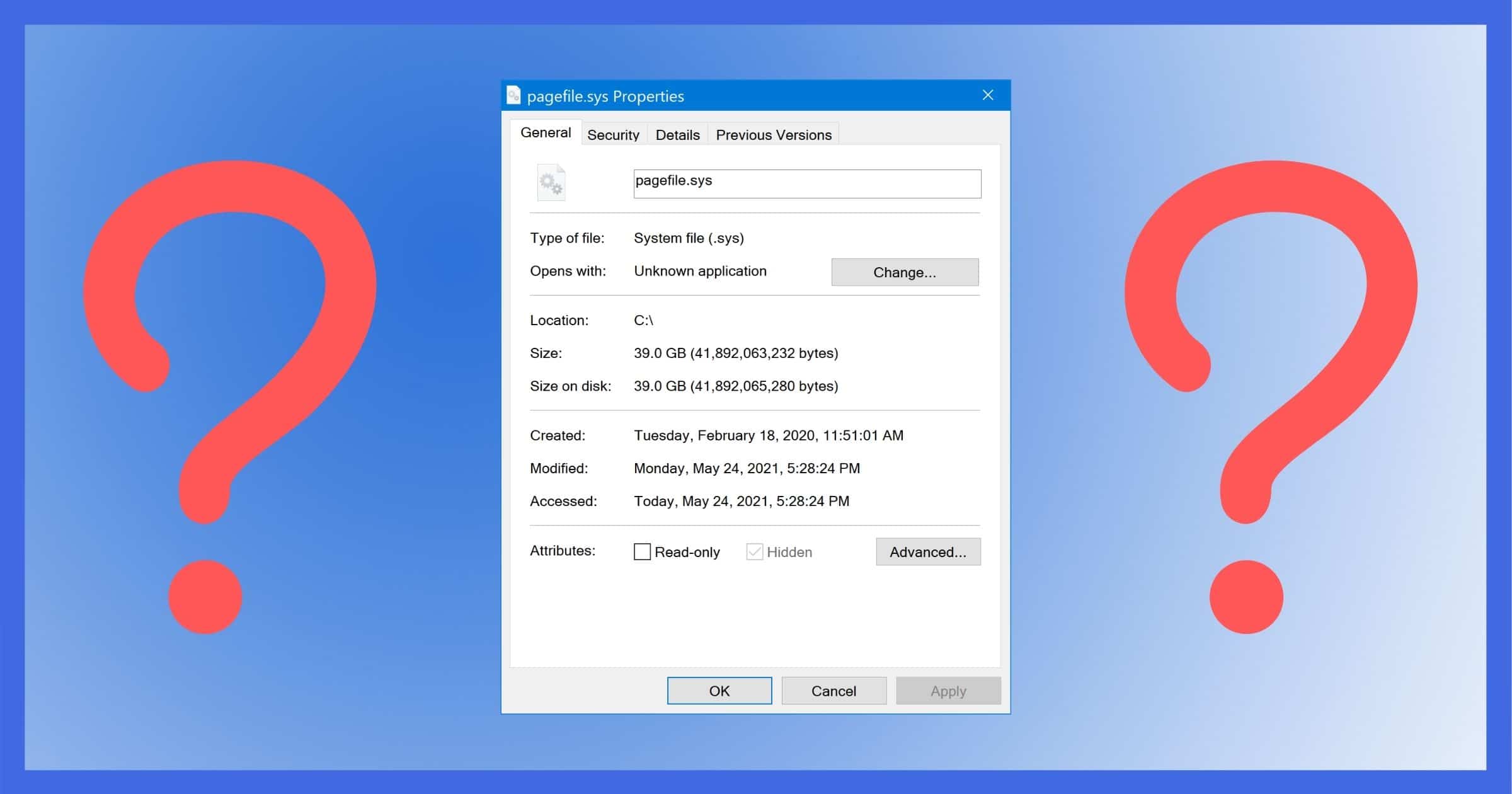Switch to the Security tab
The width and height of the screenshot is (1512, 794).
pyautogui.click(x=613, y=135)
